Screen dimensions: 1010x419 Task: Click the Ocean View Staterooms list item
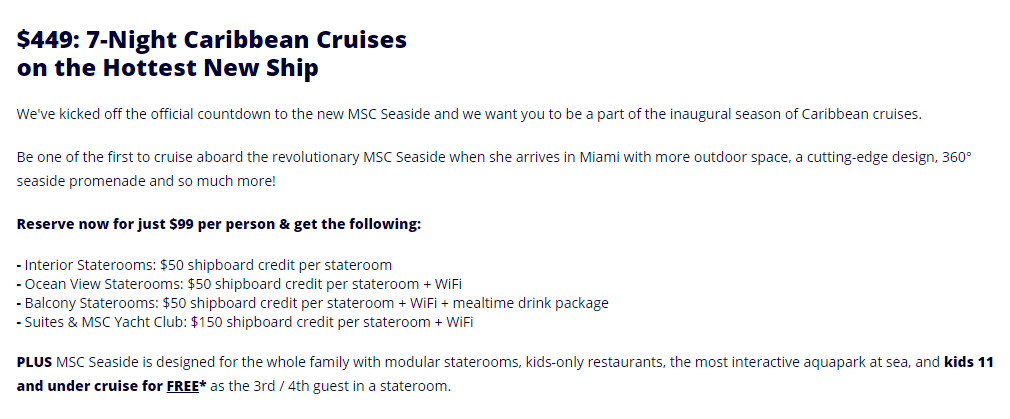coord(239,284)
